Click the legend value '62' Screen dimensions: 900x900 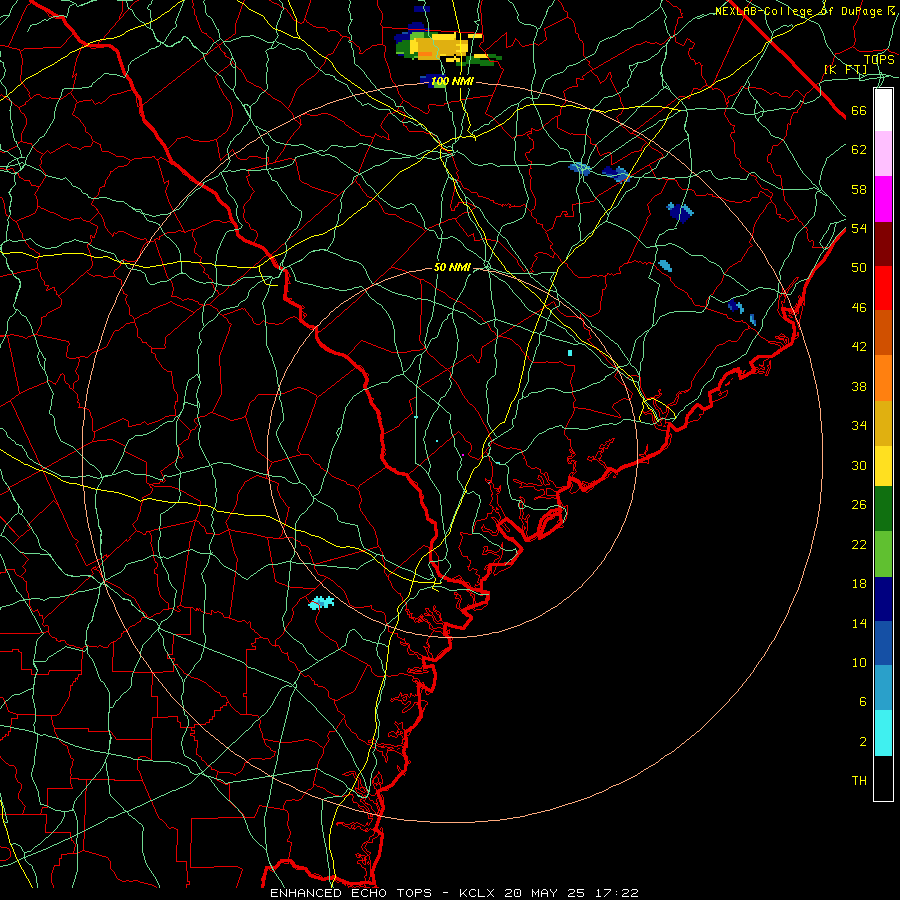[859, 150]
